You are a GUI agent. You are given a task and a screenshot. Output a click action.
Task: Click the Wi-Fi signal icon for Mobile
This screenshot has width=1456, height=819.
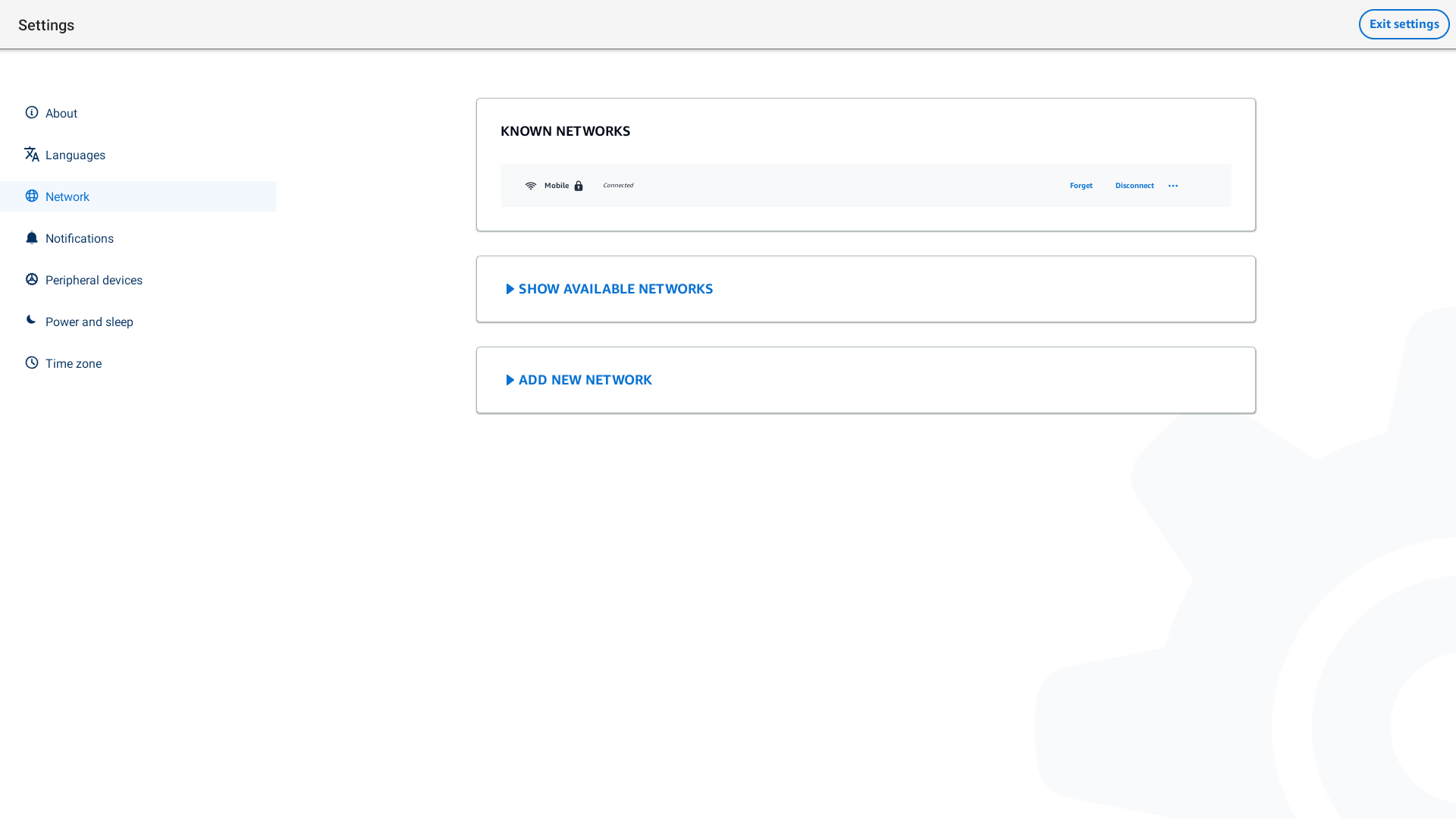click(531, 186)
